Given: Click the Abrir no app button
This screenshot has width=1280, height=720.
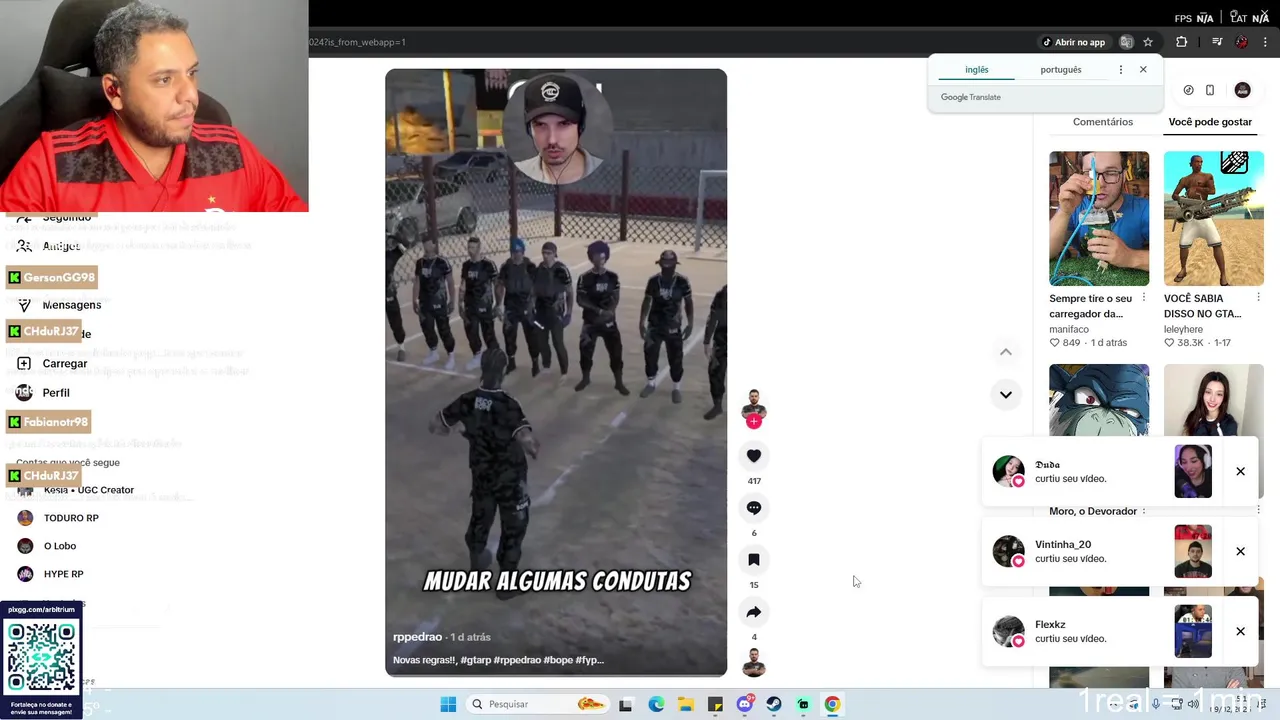Looking at the screenshot, I should [x=1074, y=42].
